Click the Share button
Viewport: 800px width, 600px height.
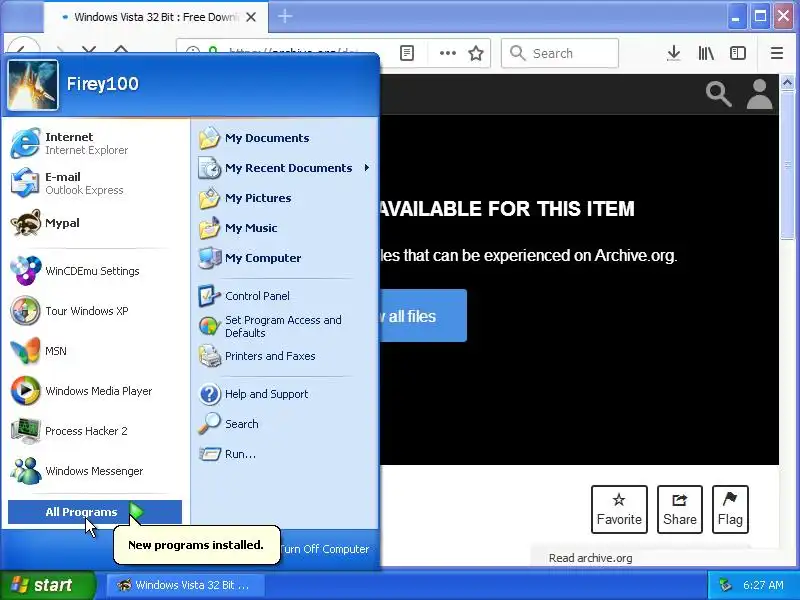coord(680,510)
